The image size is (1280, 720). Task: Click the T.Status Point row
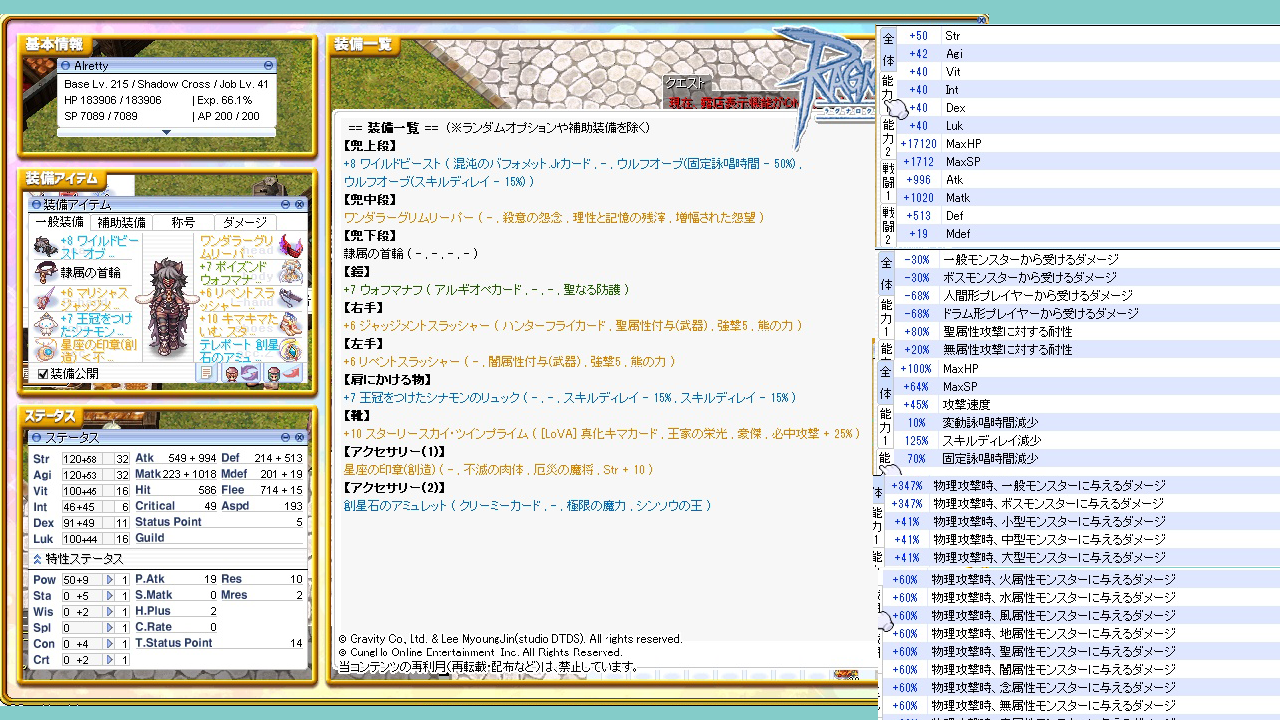pos(219,643)
